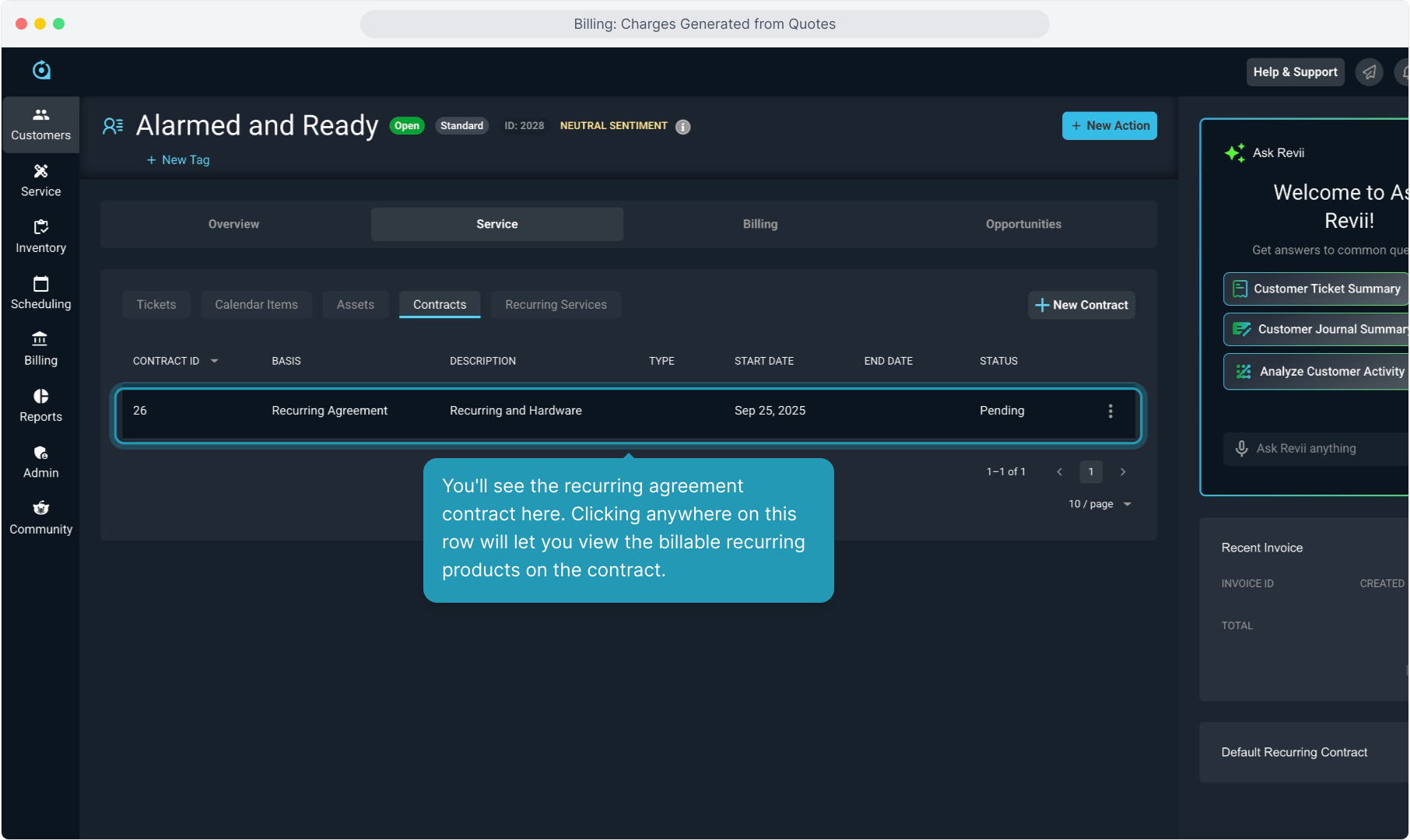Open Inventory from the sidebar

coord(40,236)
